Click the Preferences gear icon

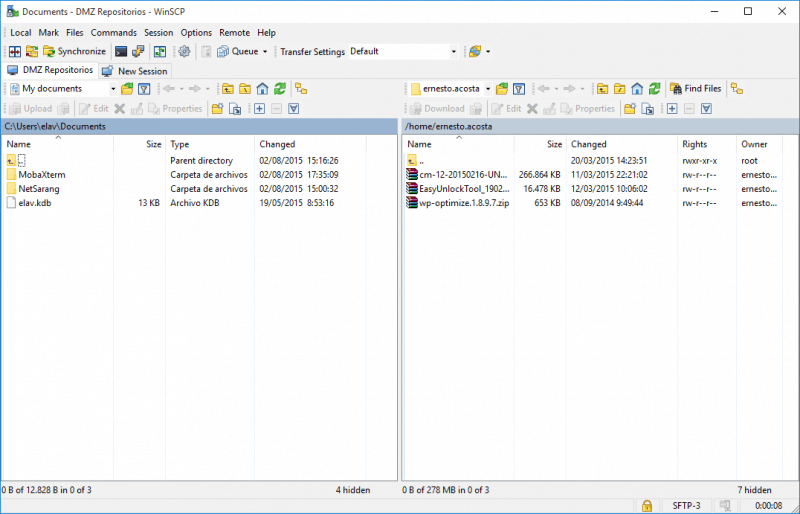pos(184,52)
